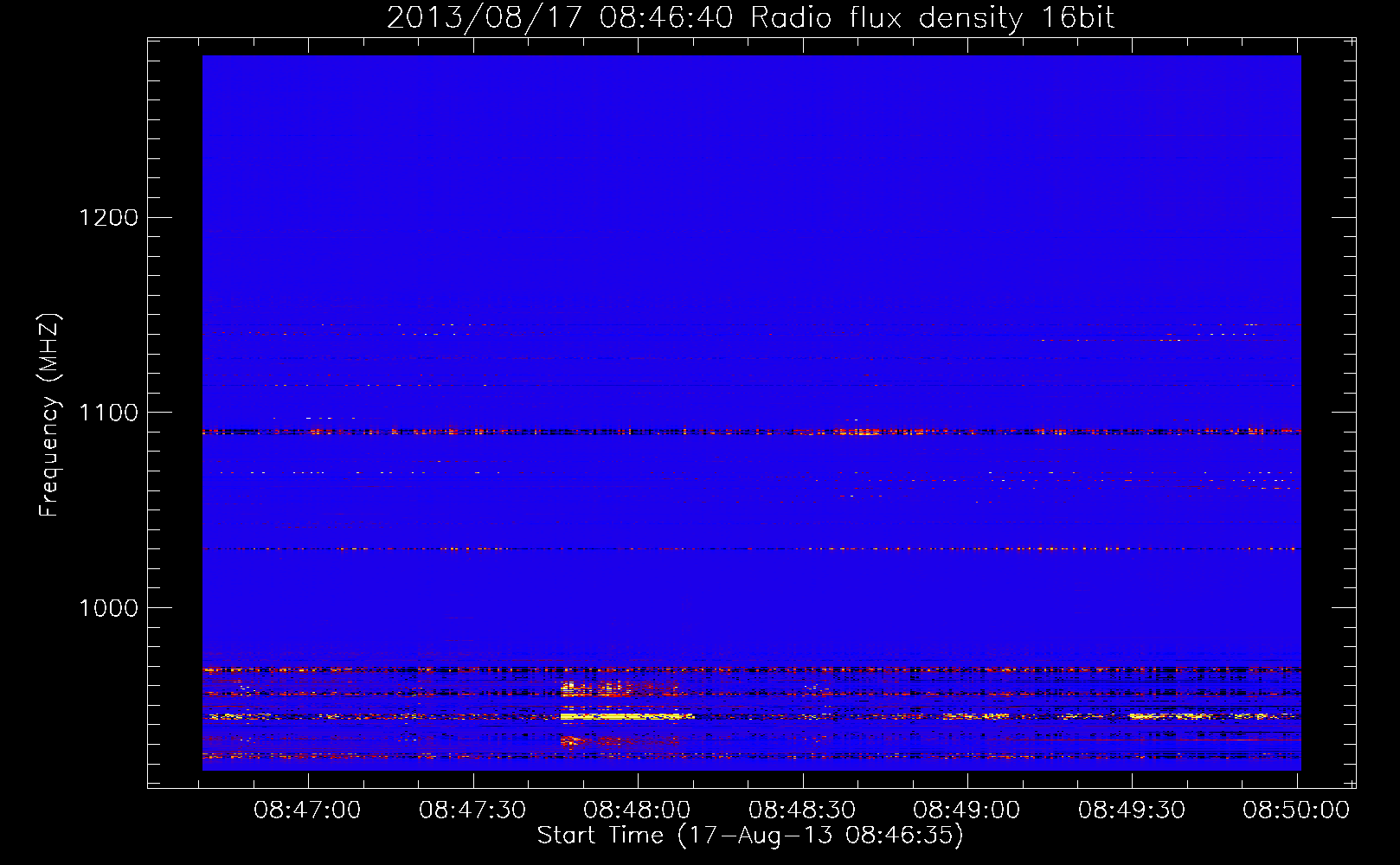The height and width of the screenshot is (865, 1400).
Task: Click the 08:49:00 time tick label
Action: (967, 811)
